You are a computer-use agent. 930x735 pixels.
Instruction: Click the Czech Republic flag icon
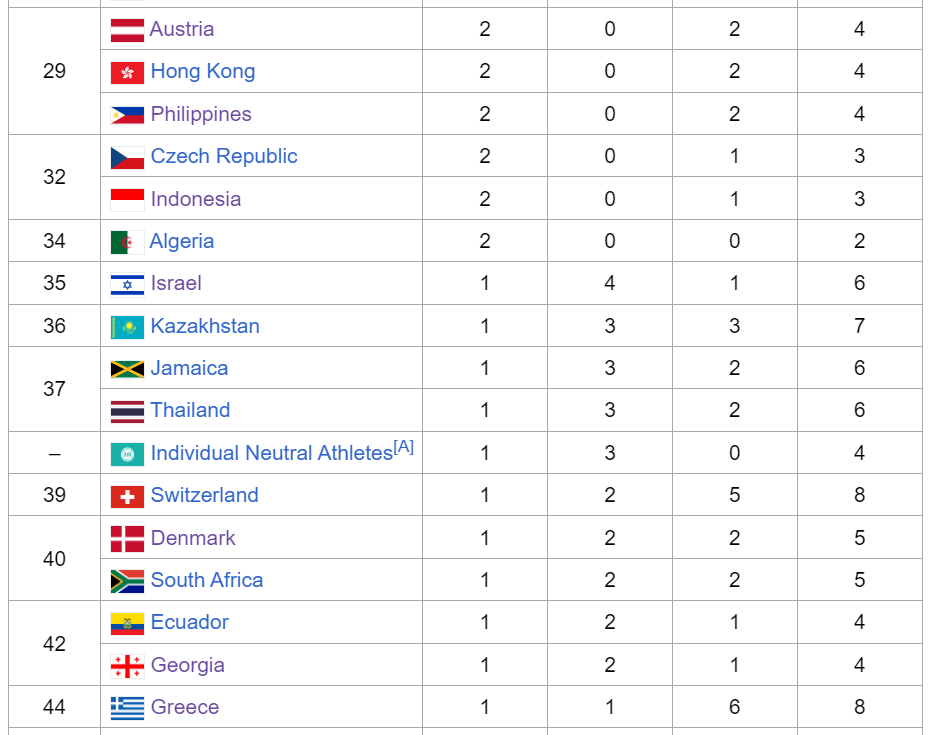coord(127,157)
